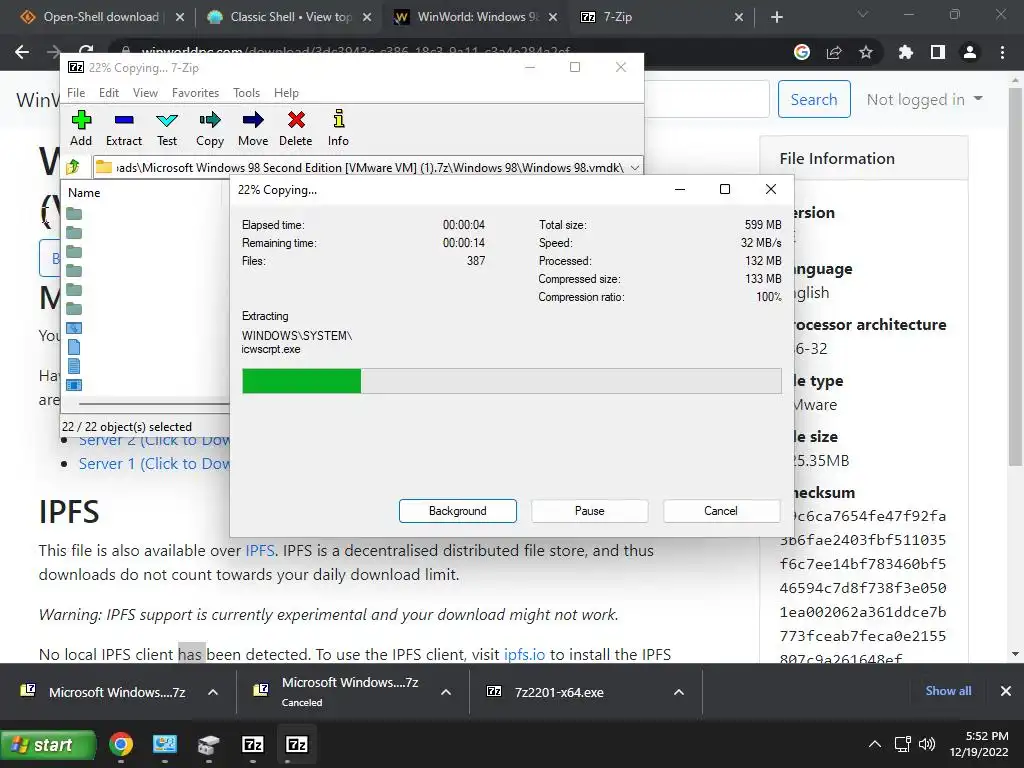The height and width of the screenshot is (768, 1024).
Task: Click the Extract toolbar icon
Action: click(x=123, y=128)
